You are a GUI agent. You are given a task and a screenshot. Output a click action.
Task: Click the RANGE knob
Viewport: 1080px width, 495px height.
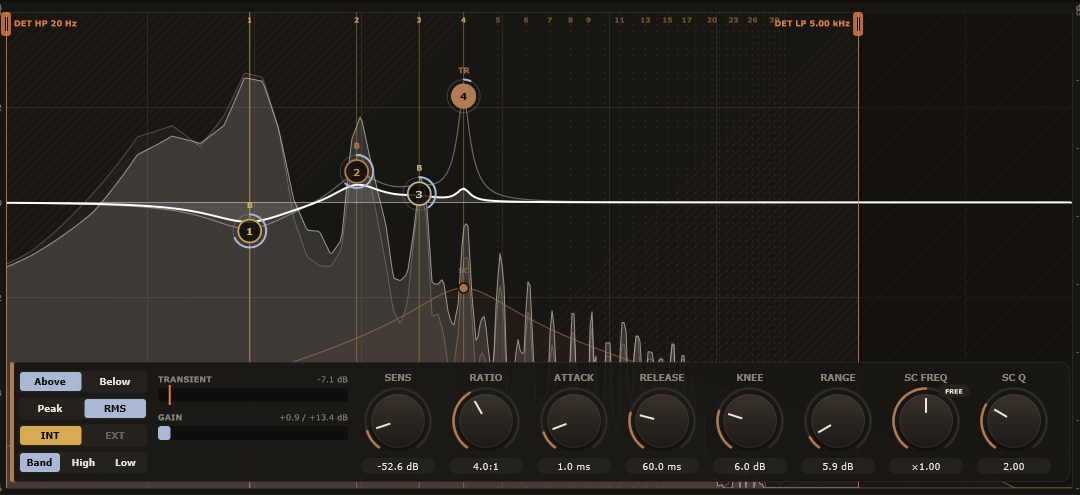838,421
